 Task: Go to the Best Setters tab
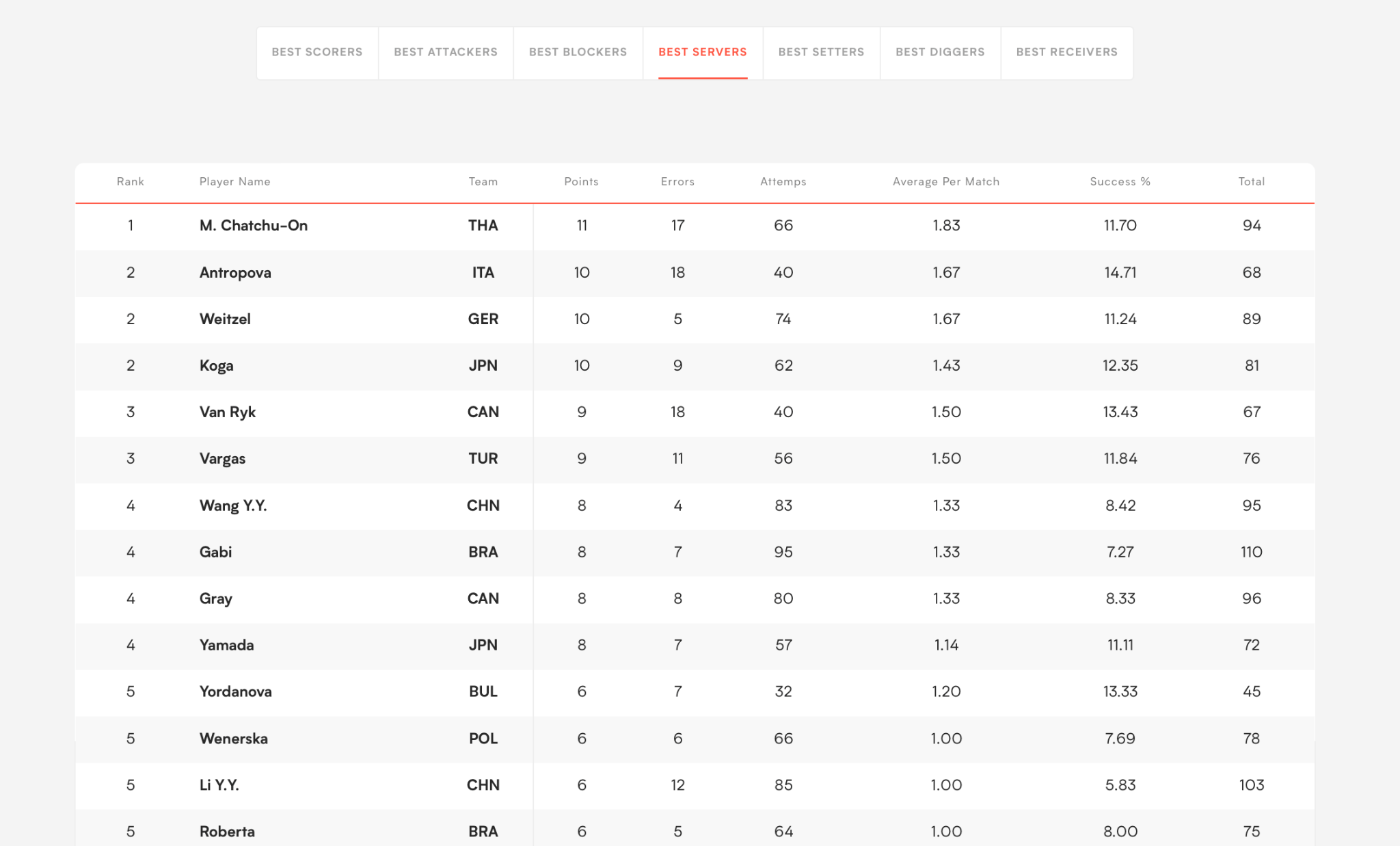(821, 52)
